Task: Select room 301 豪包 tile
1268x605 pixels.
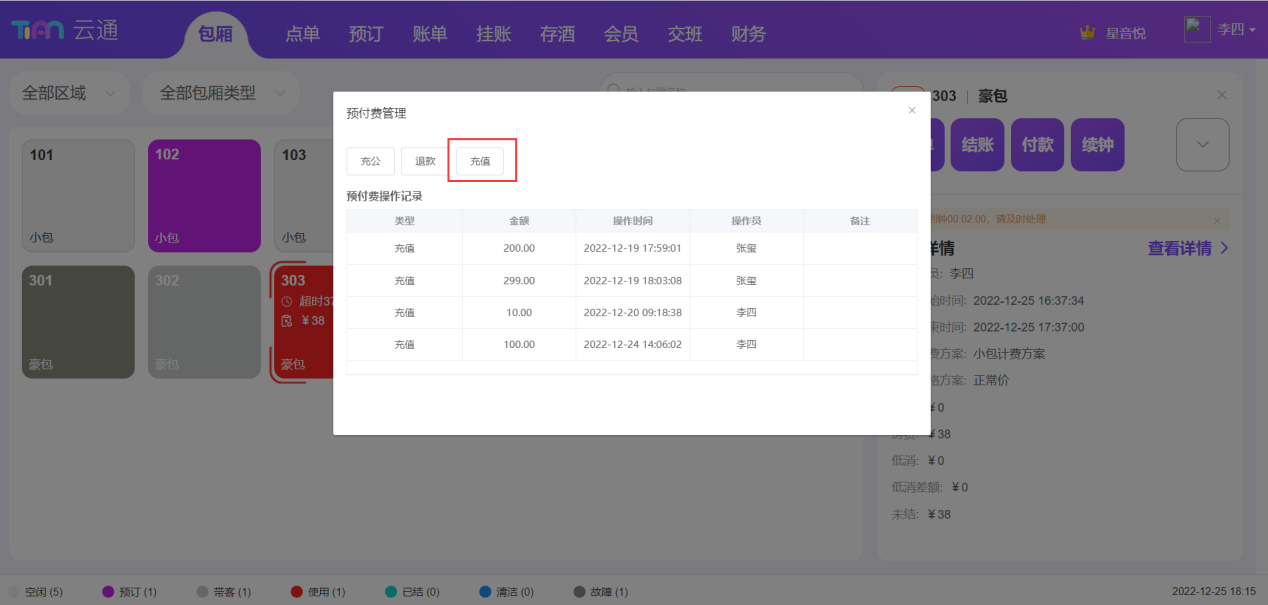Action: pyautogui.click(x=78, y=322)
